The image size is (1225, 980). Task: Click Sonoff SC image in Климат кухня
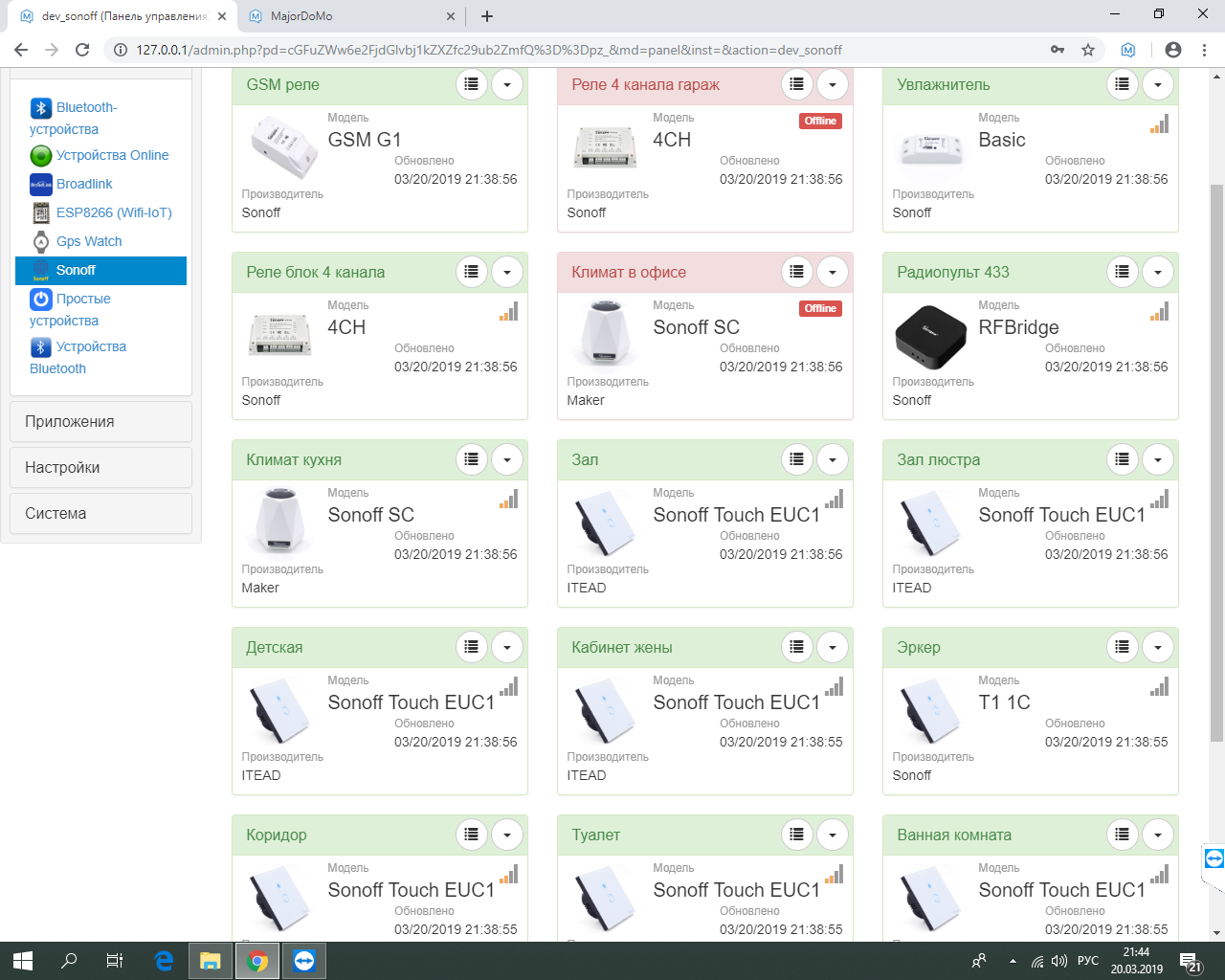(x=280, y=522)
